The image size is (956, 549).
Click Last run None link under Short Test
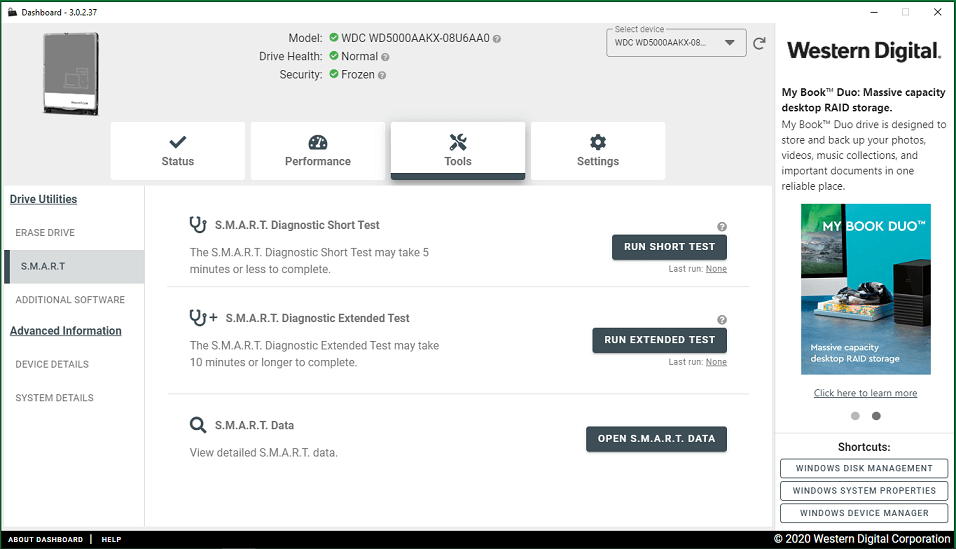pos(716,269)
